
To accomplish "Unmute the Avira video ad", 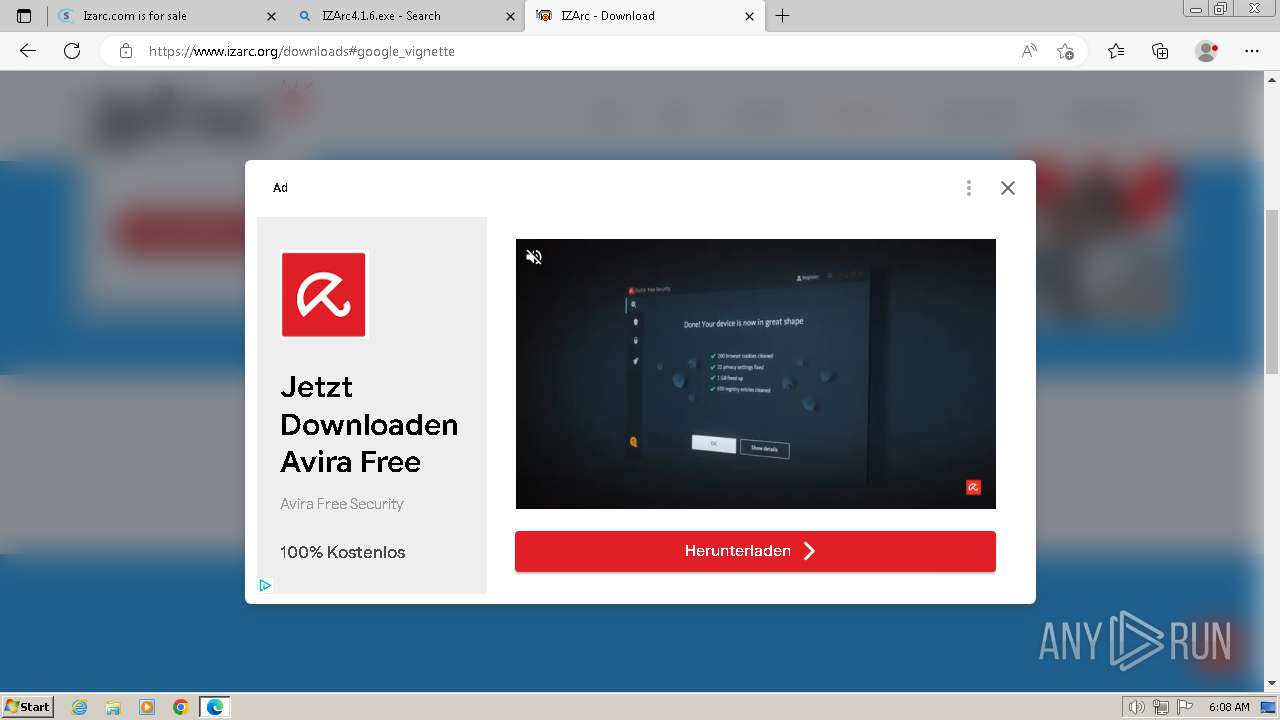I will tap(534, 257).
